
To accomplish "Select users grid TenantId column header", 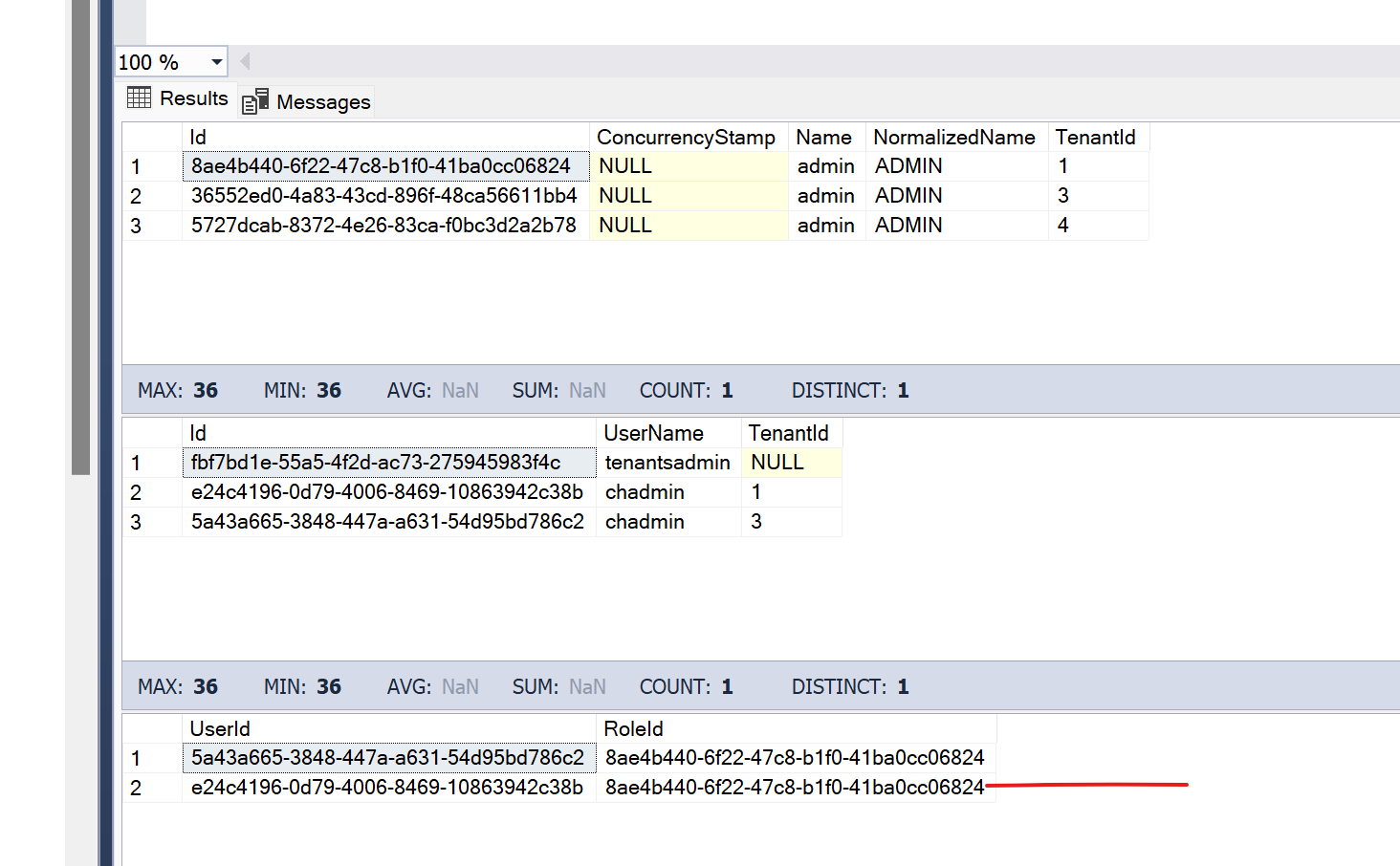I will pyautogui.click(x=791, y=434).
